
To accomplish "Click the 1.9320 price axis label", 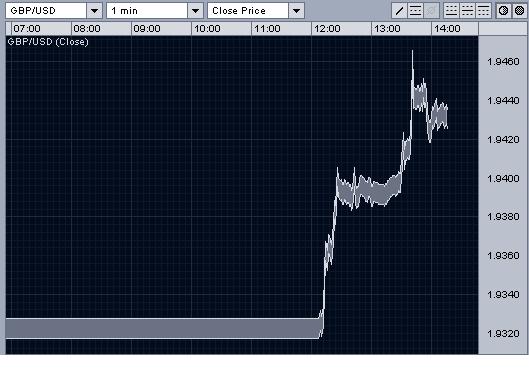I will (503, 333).
